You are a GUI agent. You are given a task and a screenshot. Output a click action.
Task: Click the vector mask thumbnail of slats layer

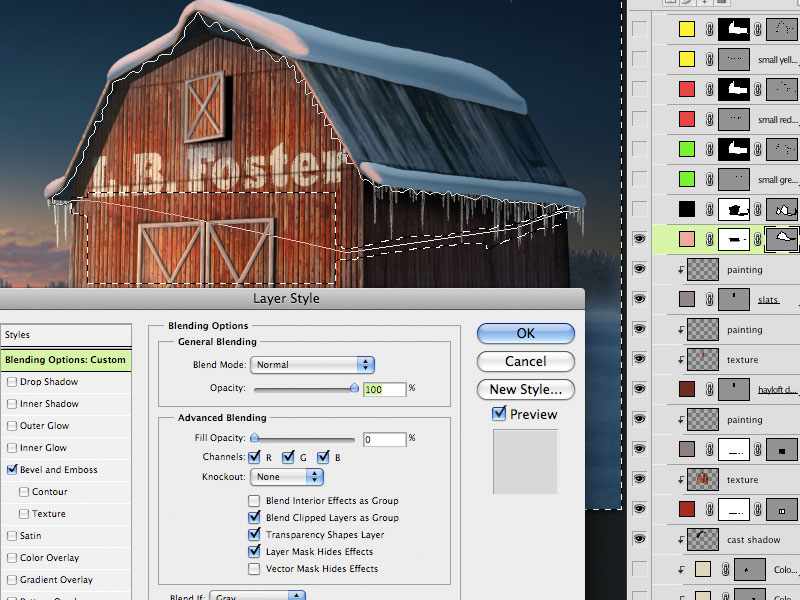[734, 299]
